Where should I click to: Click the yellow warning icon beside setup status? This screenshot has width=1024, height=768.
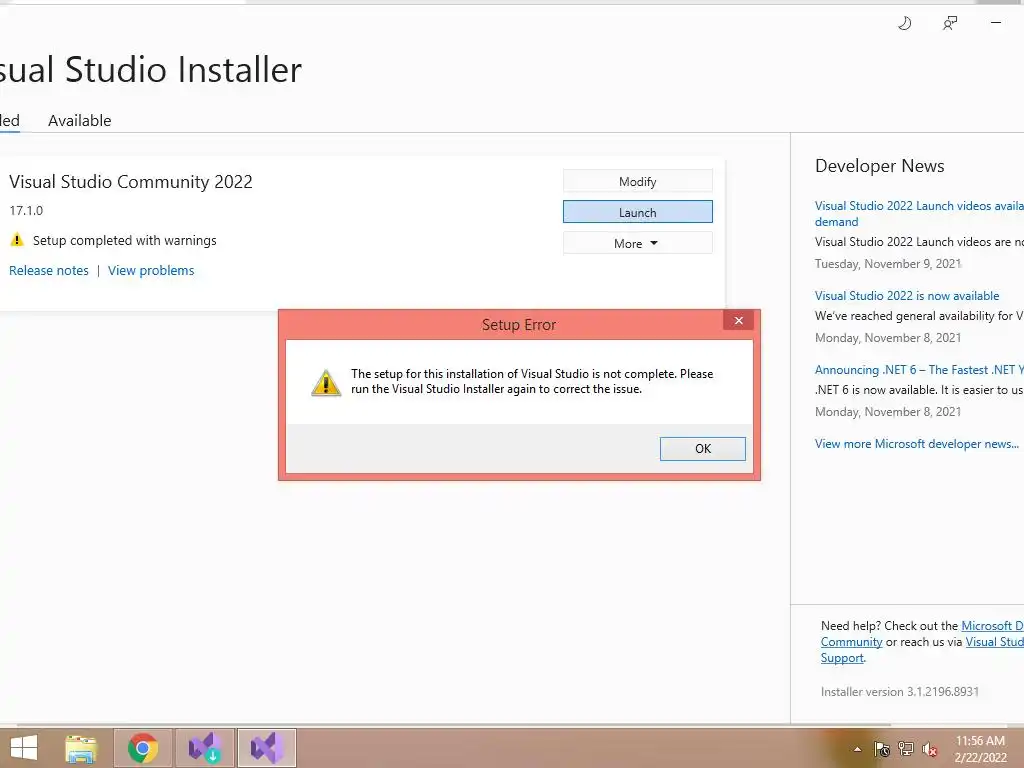[x=17, y=240]
